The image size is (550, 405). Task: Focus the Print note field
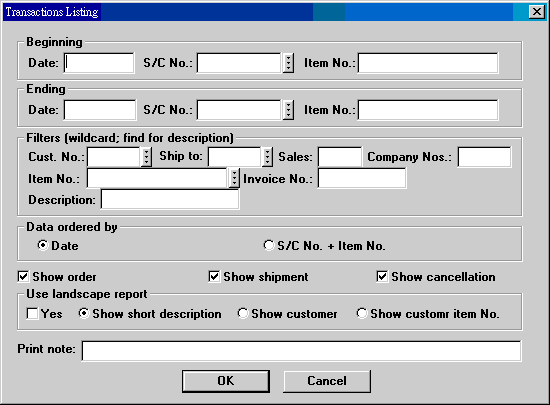(x=302, y=351)
